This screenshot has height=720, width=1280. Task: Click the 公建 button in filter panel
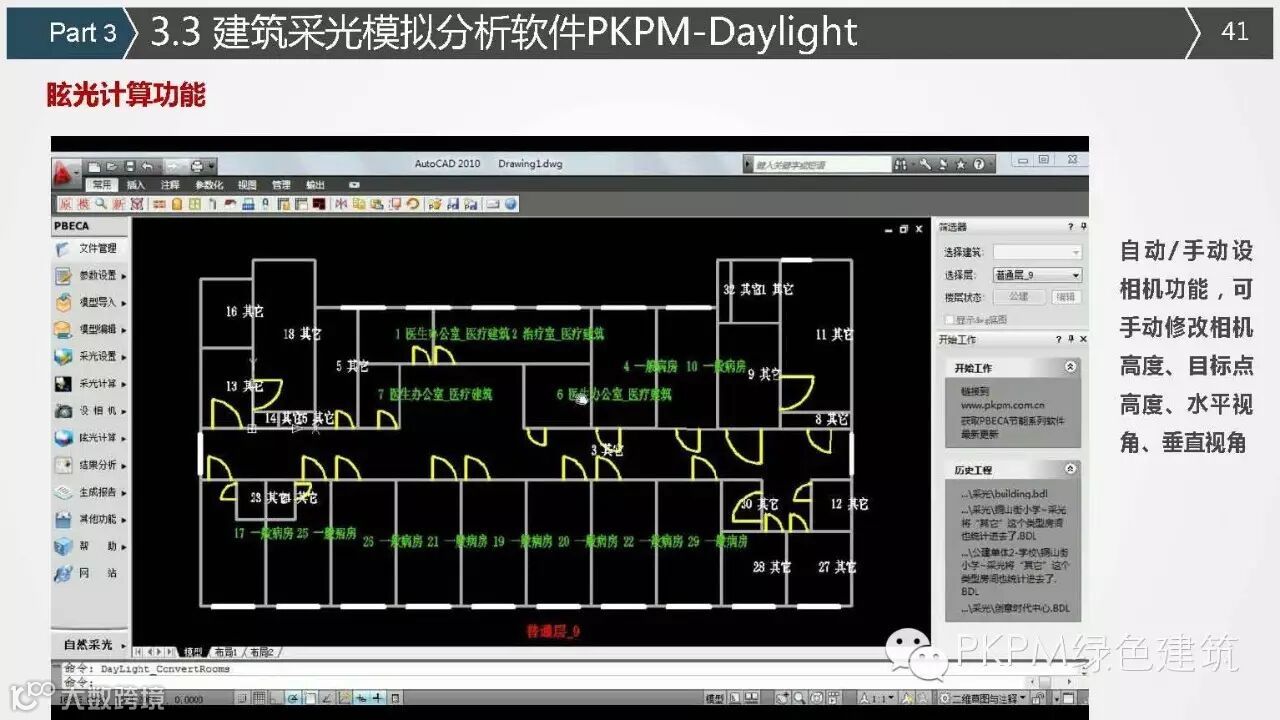point(1019,297)
